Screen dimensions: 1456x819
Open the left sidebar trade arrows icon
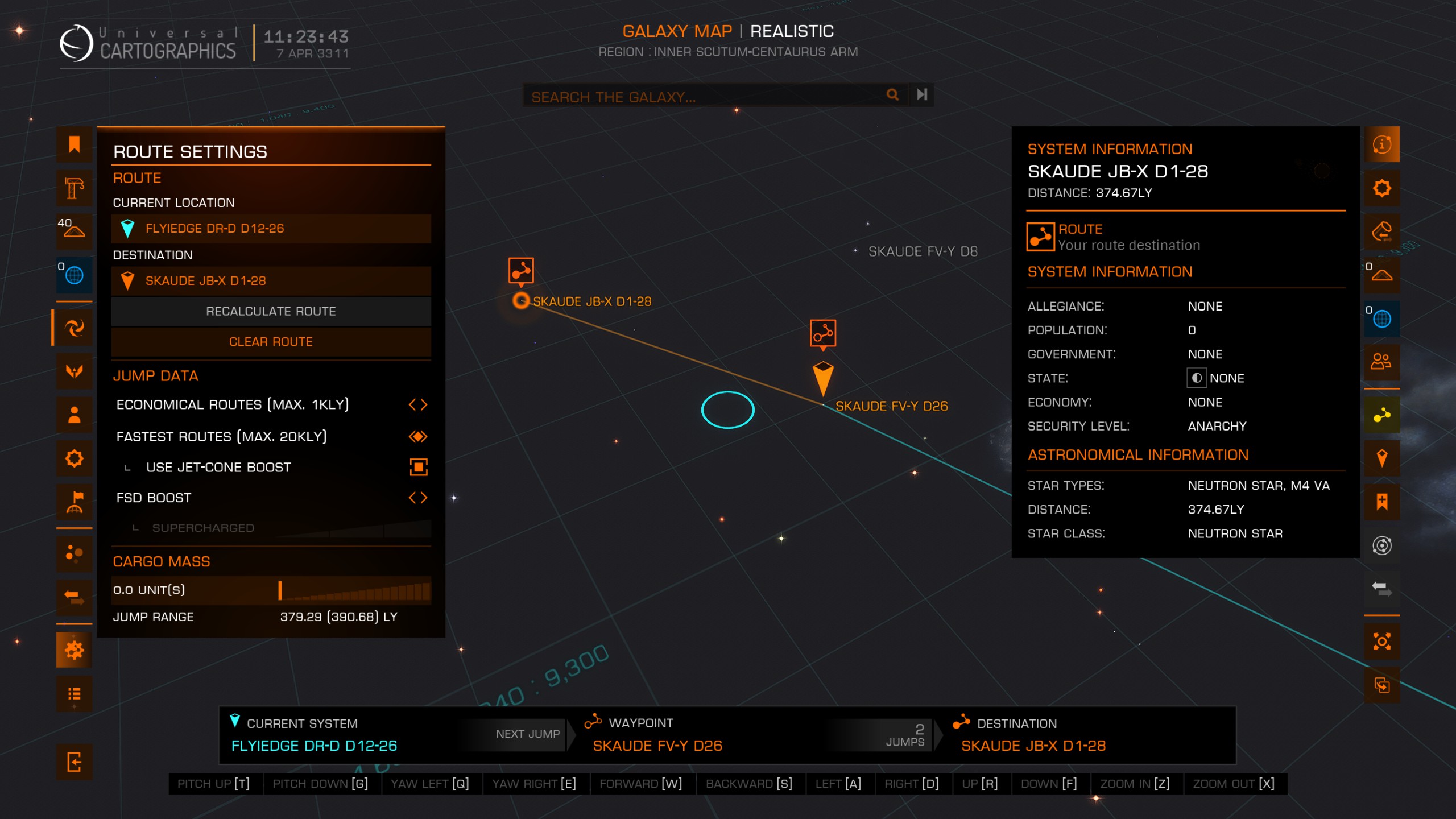pyautogui.click(x=74, y=597)
